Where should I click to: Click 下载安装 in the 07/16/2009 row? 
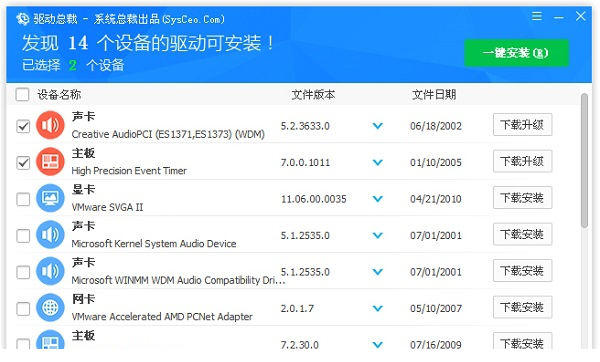click(x=522, y=341)
